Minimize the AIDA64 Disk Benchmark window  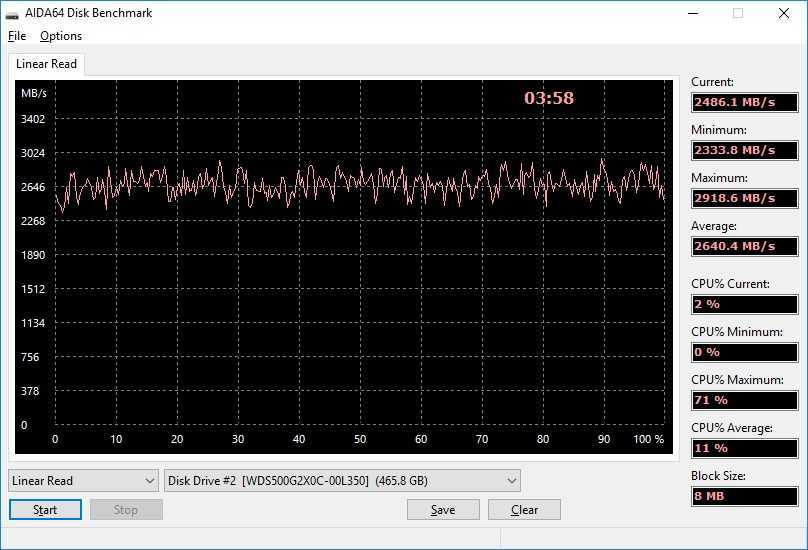coord(692,14)
